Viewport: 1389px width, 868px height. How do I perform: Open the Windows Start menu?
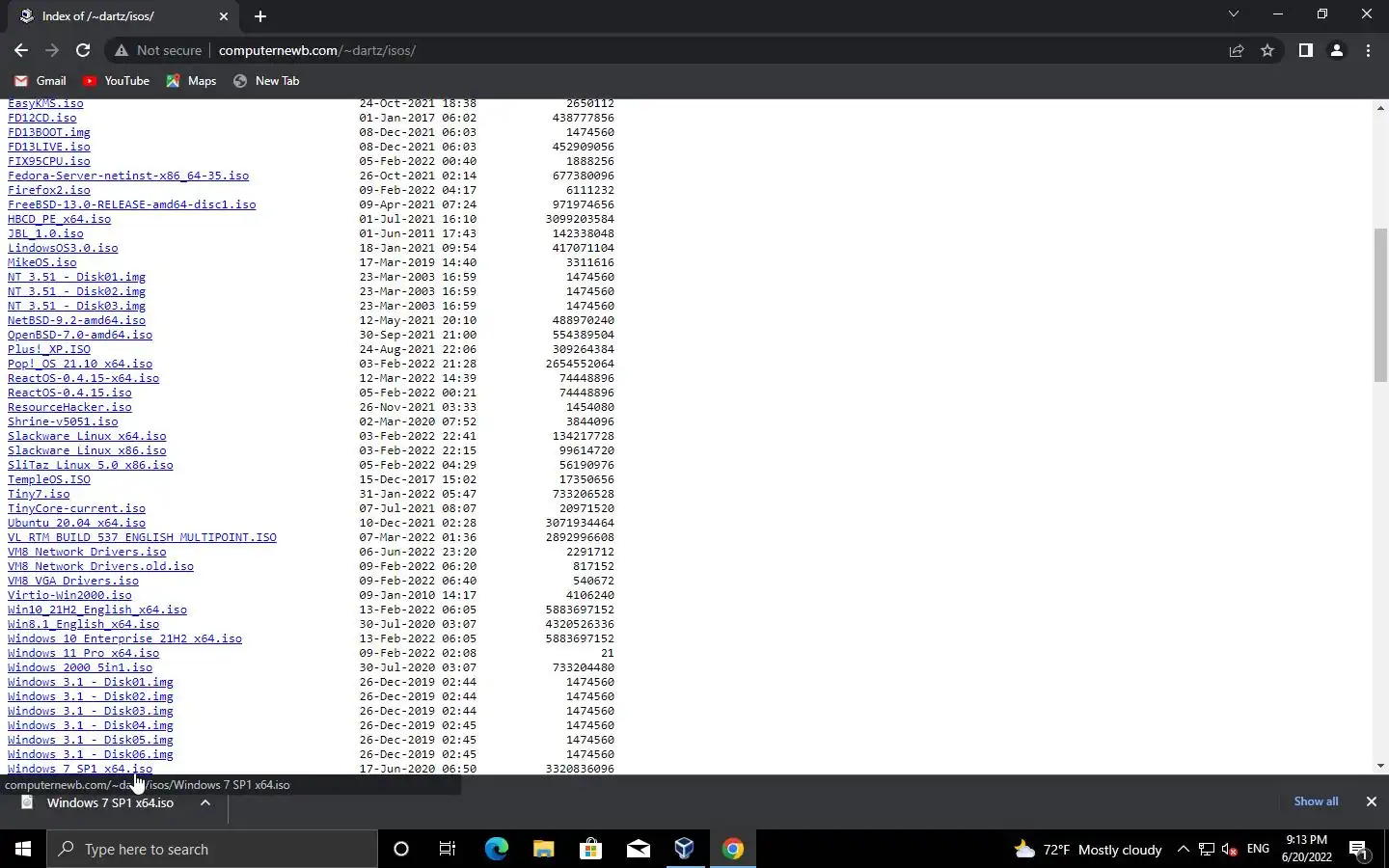(x=23, y=849)
